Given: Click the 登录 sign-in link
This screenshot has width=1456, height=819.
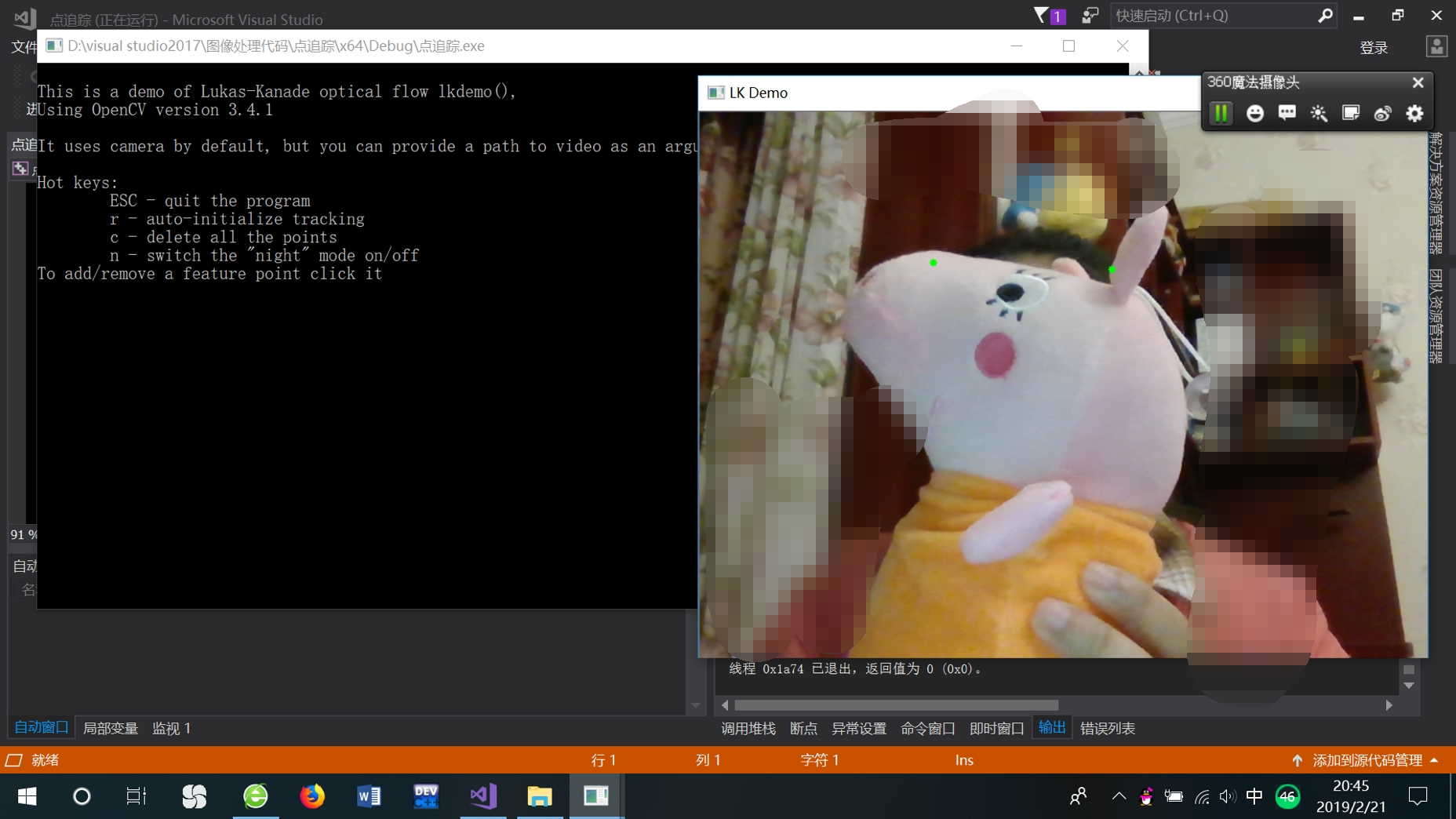Looking at the screenshot, I should click(1374, 47).
